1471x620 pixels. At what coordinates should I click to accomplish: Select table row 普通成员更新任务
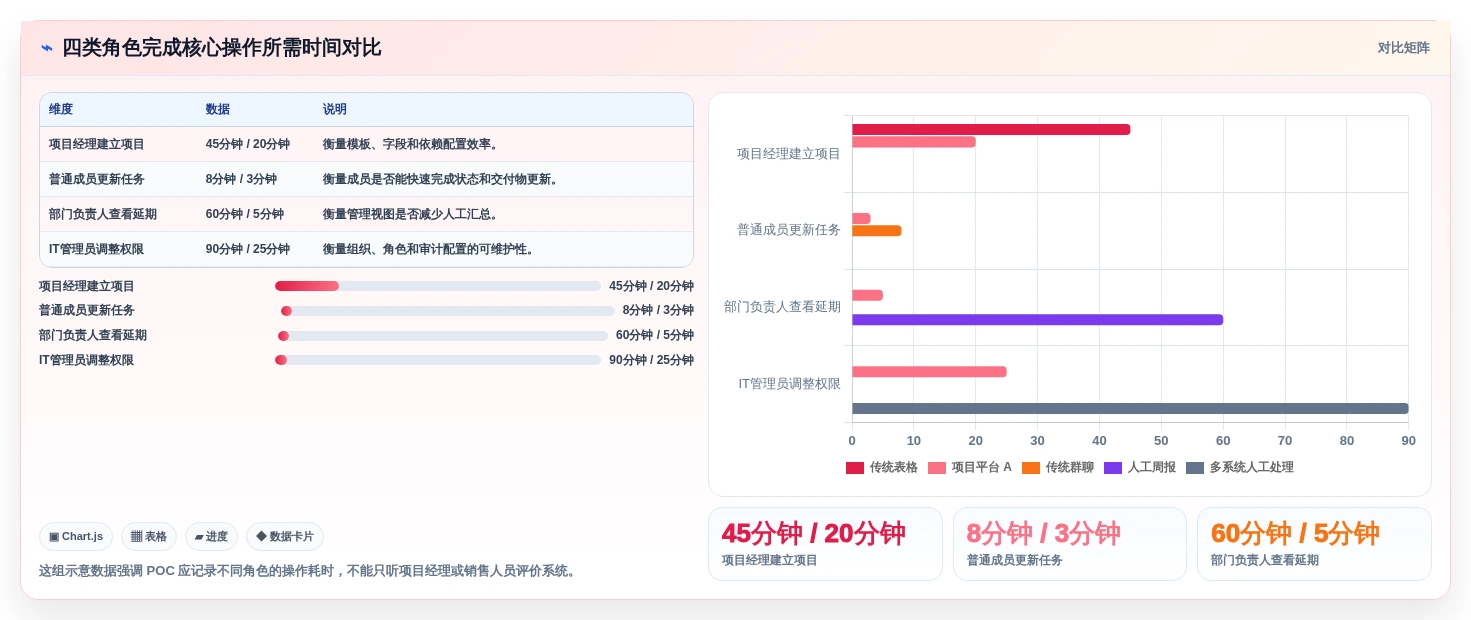[x=366, y=179]
